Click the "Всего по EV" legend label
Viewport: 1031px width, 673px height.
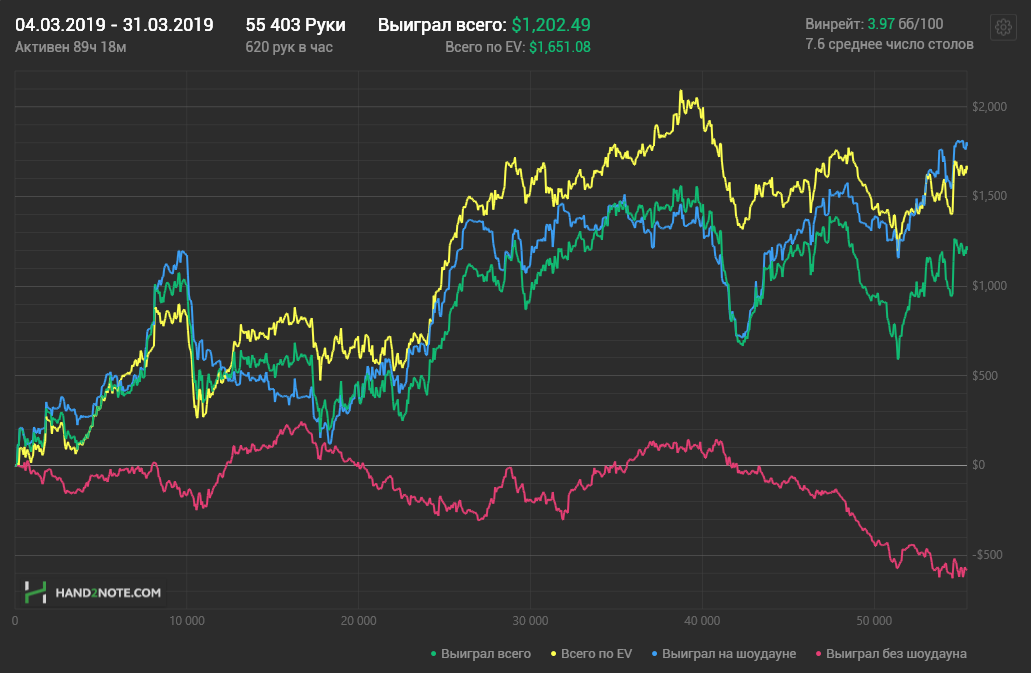click(x=596, y=654)
